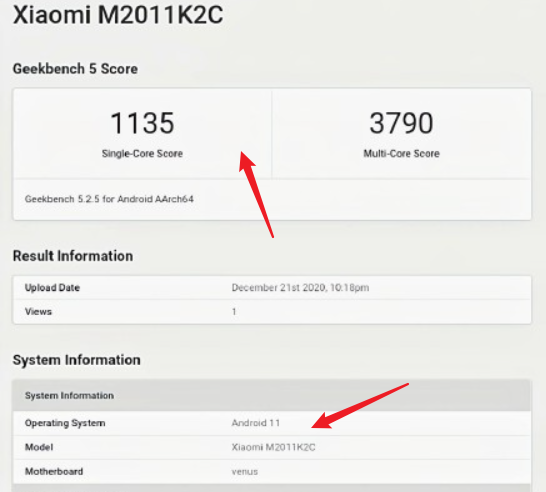Click the Geekbench 5.2.5 for Android AArch64 text
Viewport: 546px width, 492px height.
click(x=109, y=199)
